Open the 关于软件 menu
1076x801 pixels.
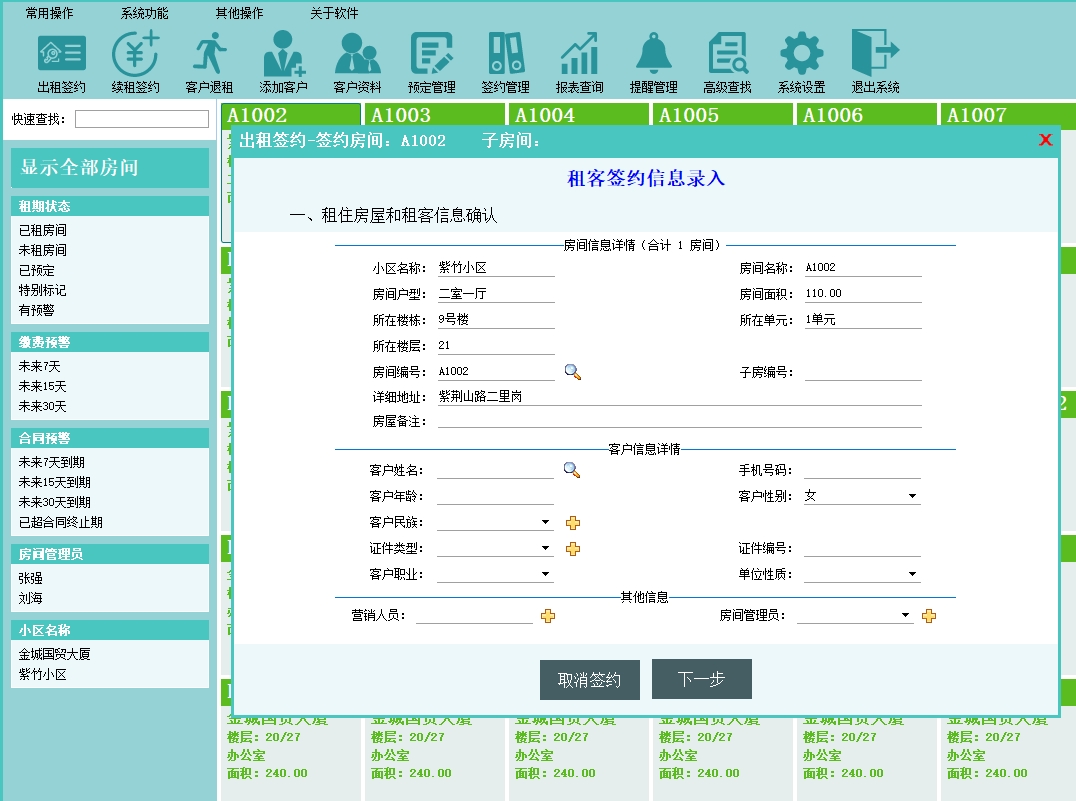click(334, 14)
